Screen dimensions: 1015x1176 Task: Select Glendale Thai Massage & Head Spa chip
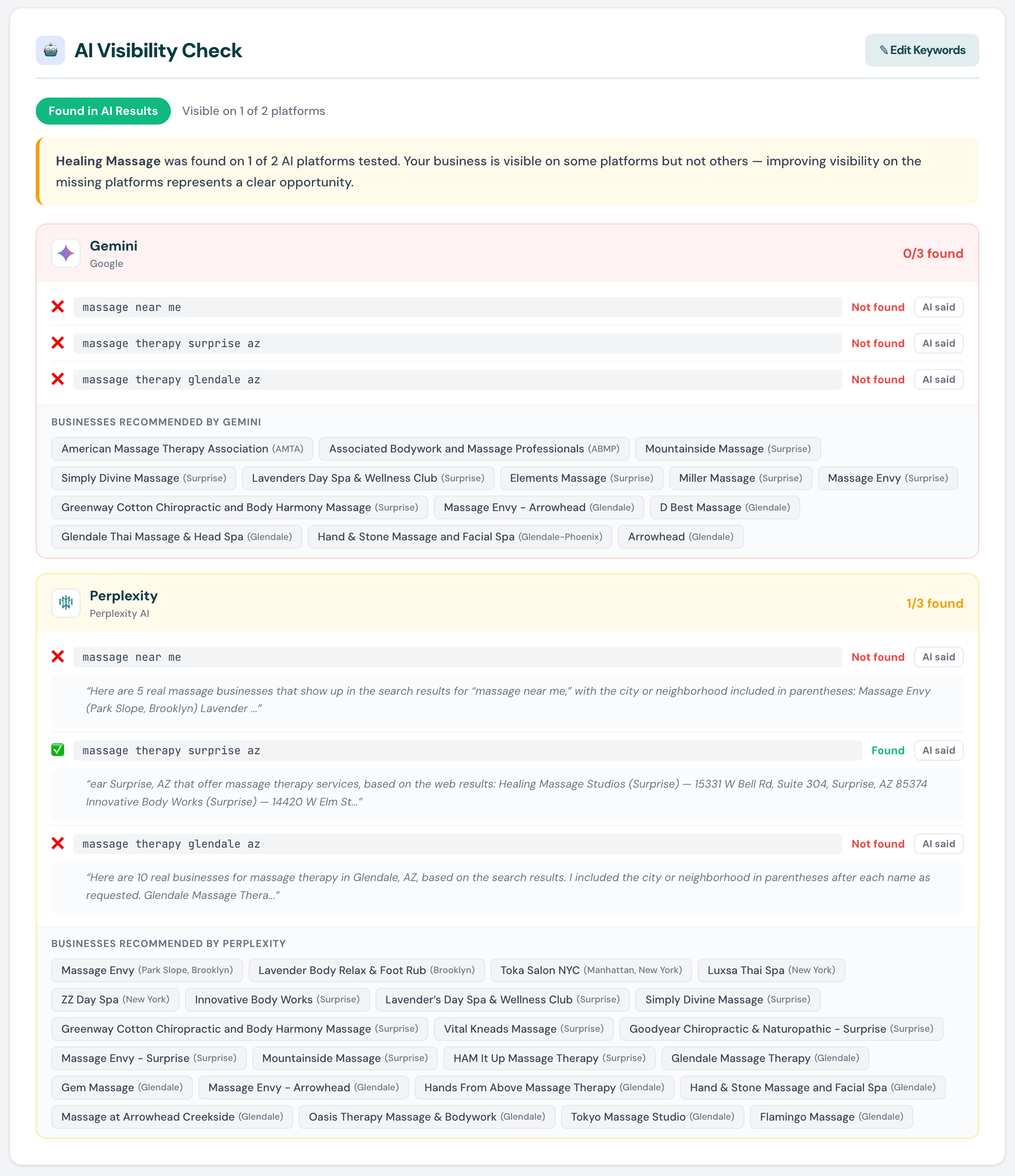(176, 536)
